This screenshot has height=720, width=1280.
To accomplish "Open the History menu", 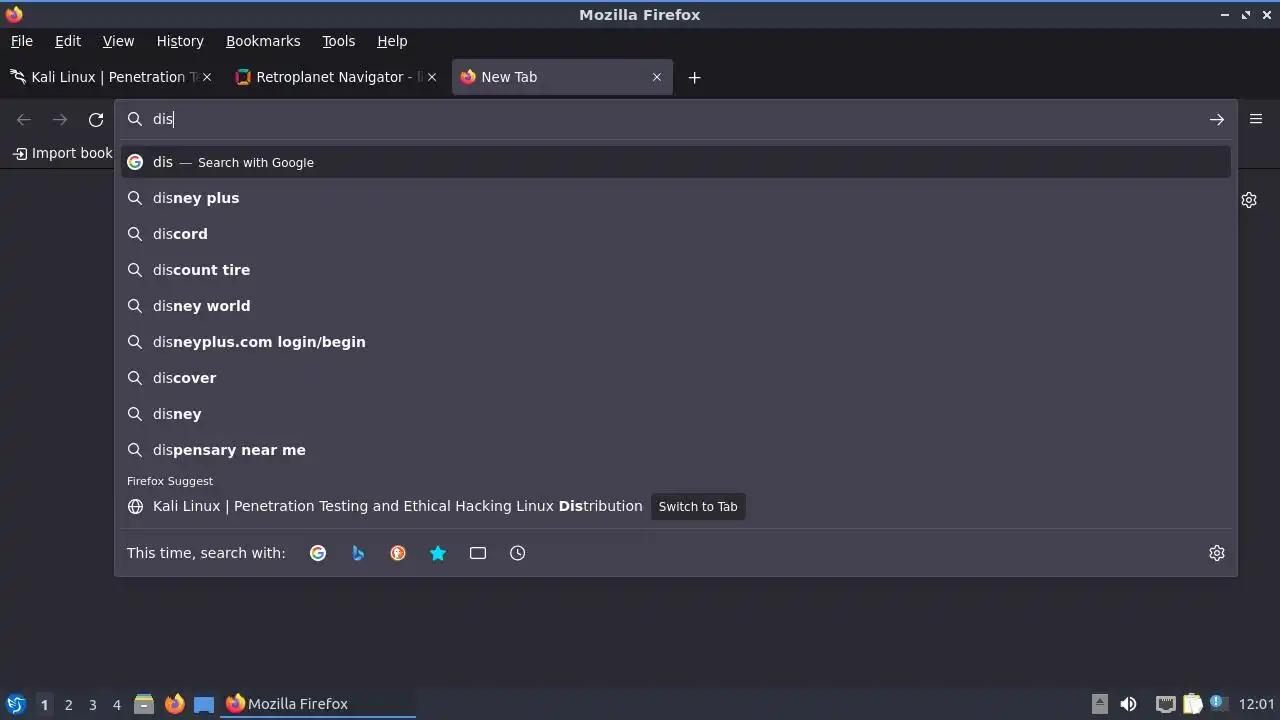I will coord(180,41).
